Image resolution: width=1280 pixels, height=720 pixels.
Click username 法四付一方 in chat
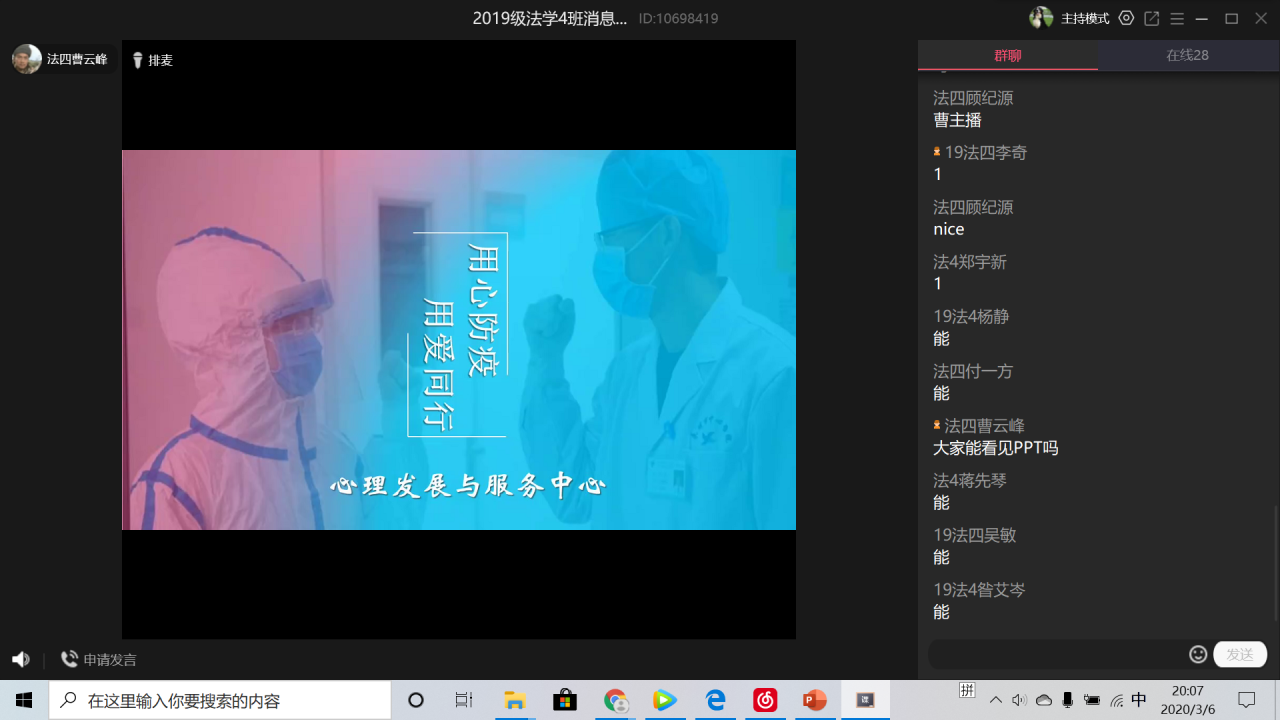(973, 371)
